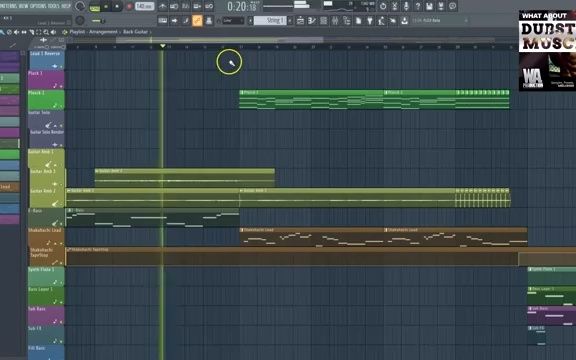Select the first green Pluck 2 clip
This screenshot has width=576, height=360.
tap(311, 100)
